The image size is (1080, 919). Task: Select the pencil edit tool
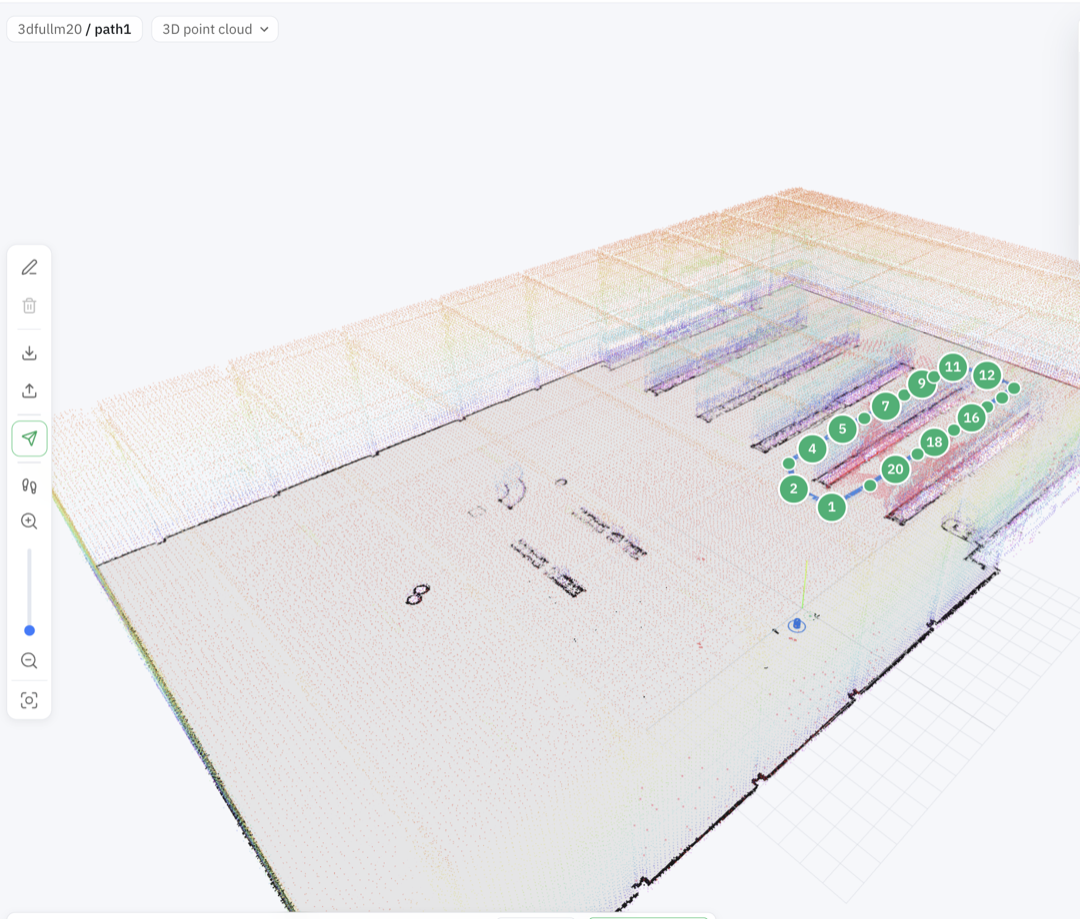[x=29, y=267]
